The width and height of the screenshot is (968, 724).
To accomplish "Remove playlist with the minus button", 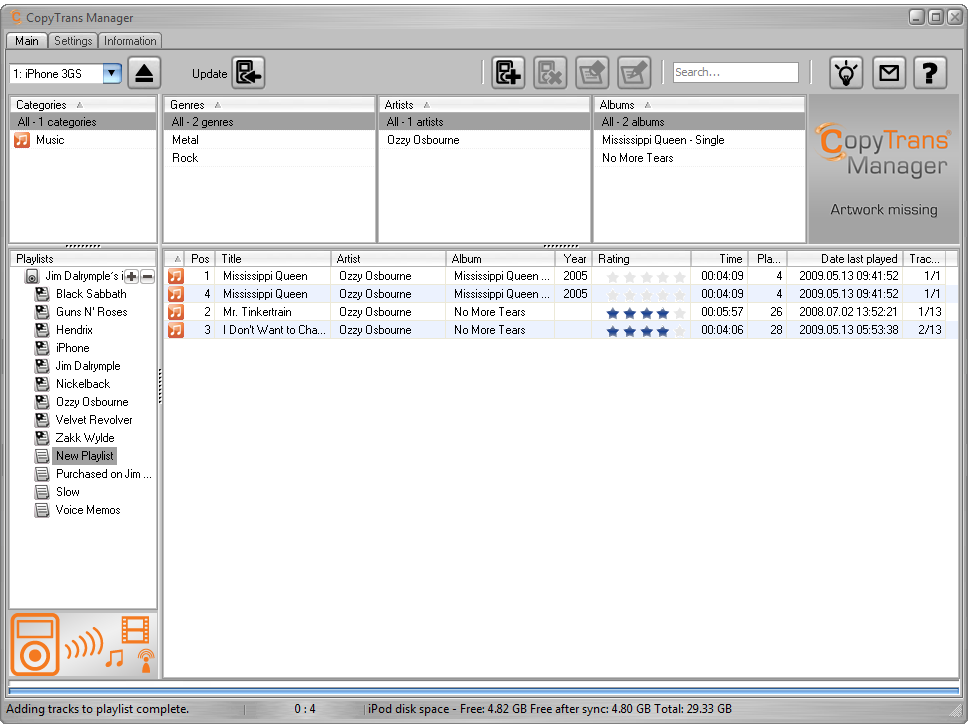I will [x=148, y=277].
